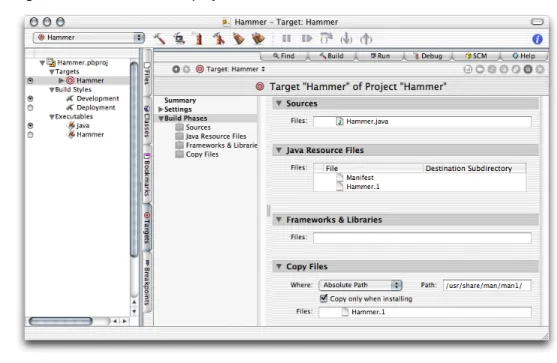The image size is (557, 363).
Task: Select the Development build style radio
Action: [x=30, y=98]
